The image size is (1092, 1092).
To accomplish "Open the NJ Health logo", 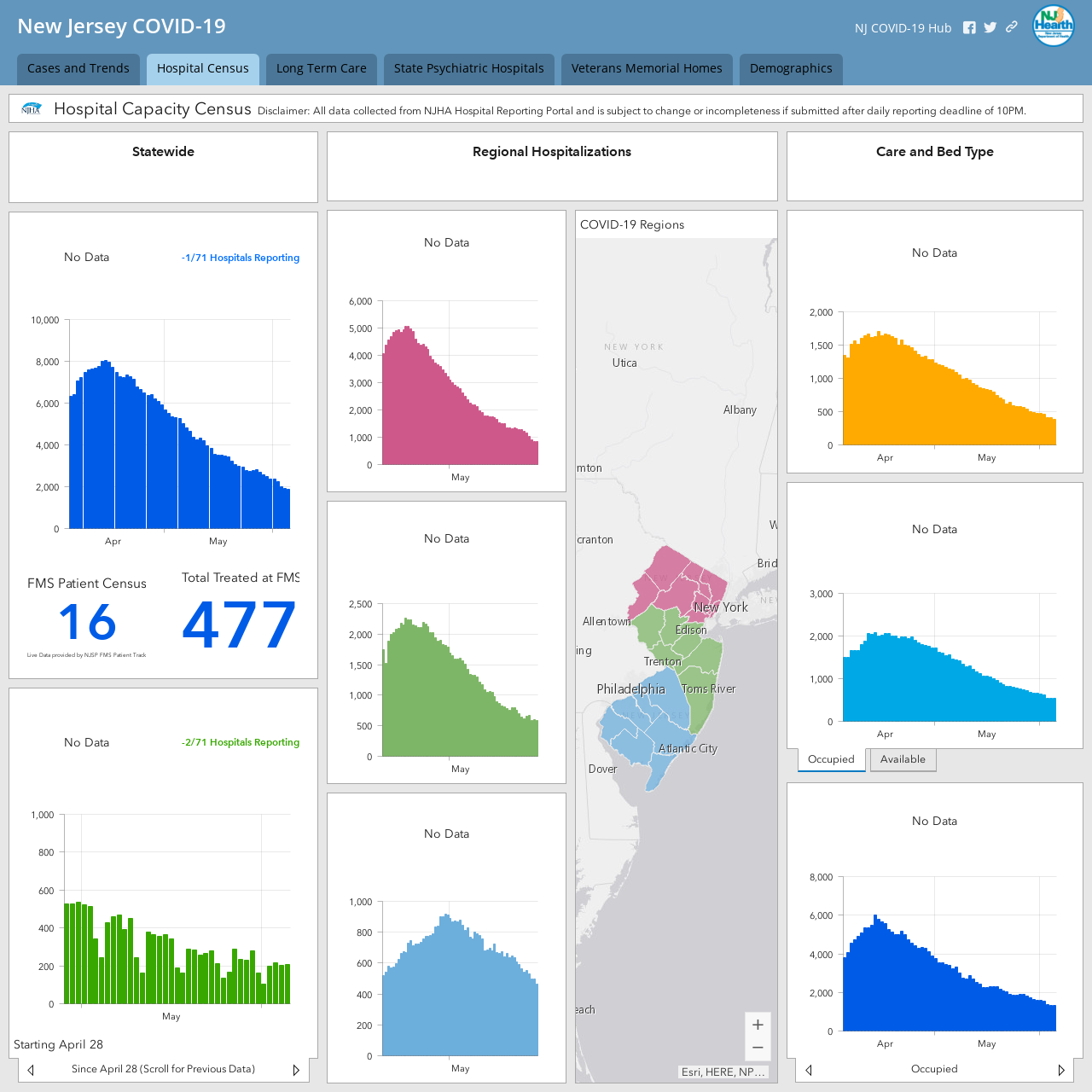I will pyautogui.click(x=1054, y=25).
